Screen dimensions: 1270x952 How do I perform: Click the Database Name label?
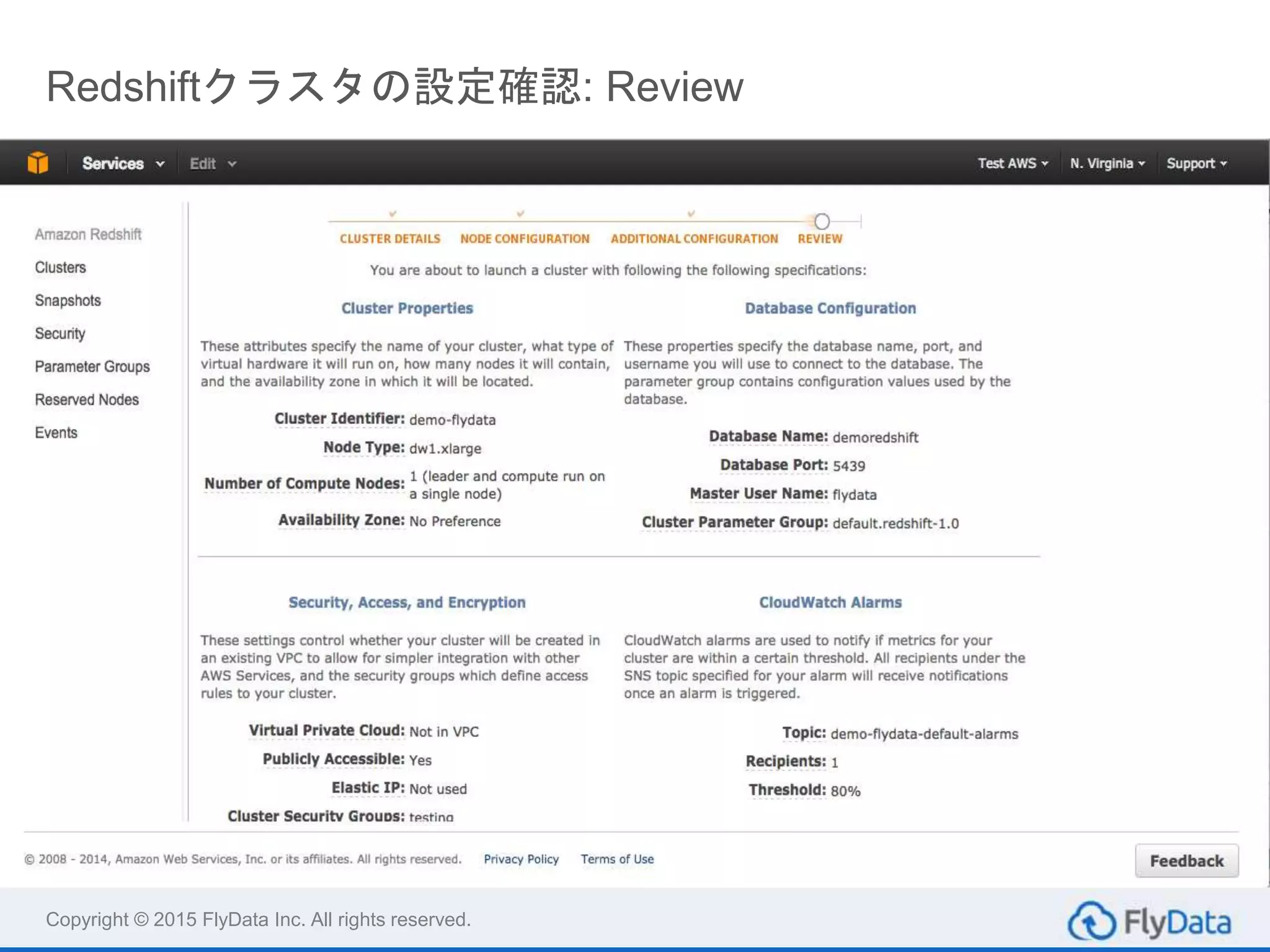pos(768,436)
